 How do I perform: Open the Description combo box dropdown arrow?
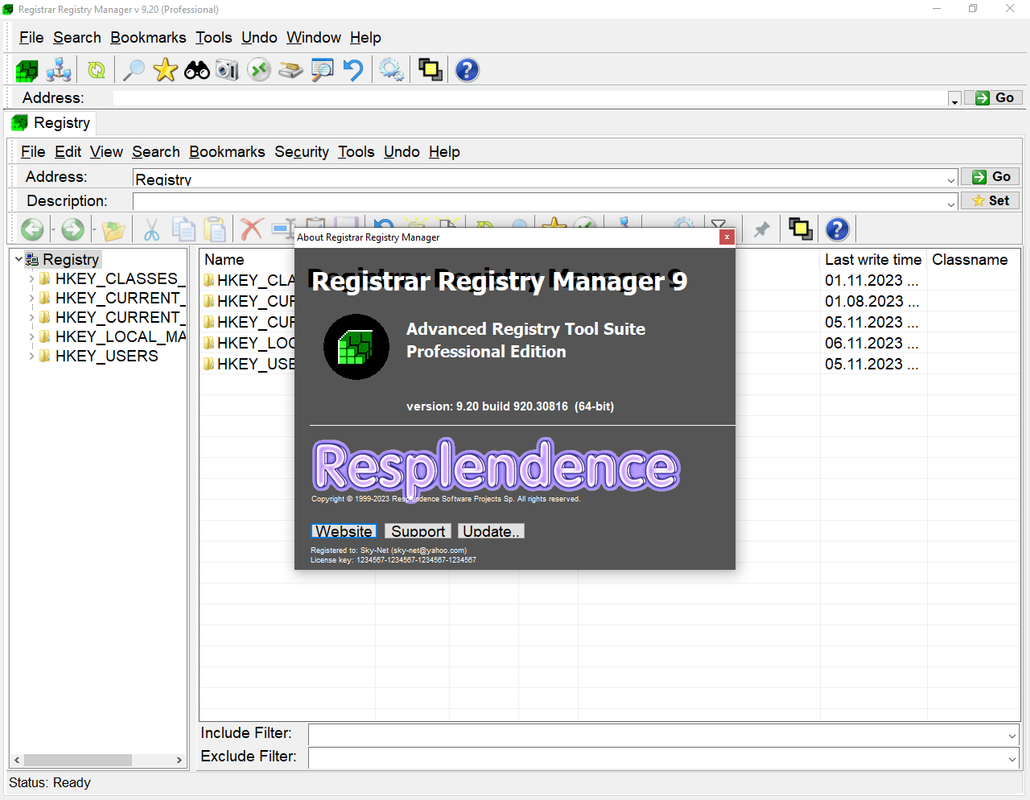click(x=951, y=202)
